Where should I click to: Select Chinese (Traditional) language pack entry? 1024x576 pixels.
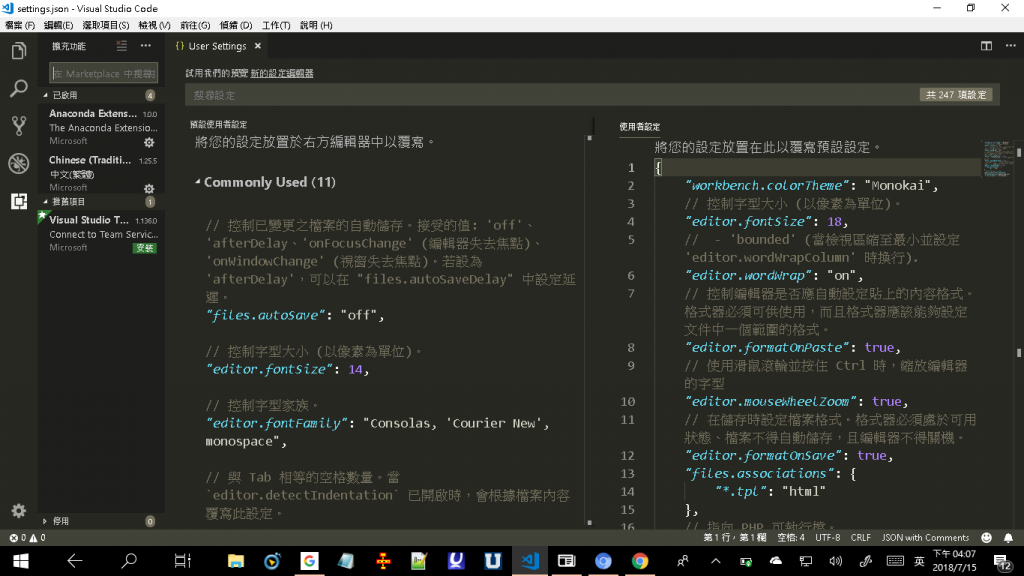click(x=101, y=174)
